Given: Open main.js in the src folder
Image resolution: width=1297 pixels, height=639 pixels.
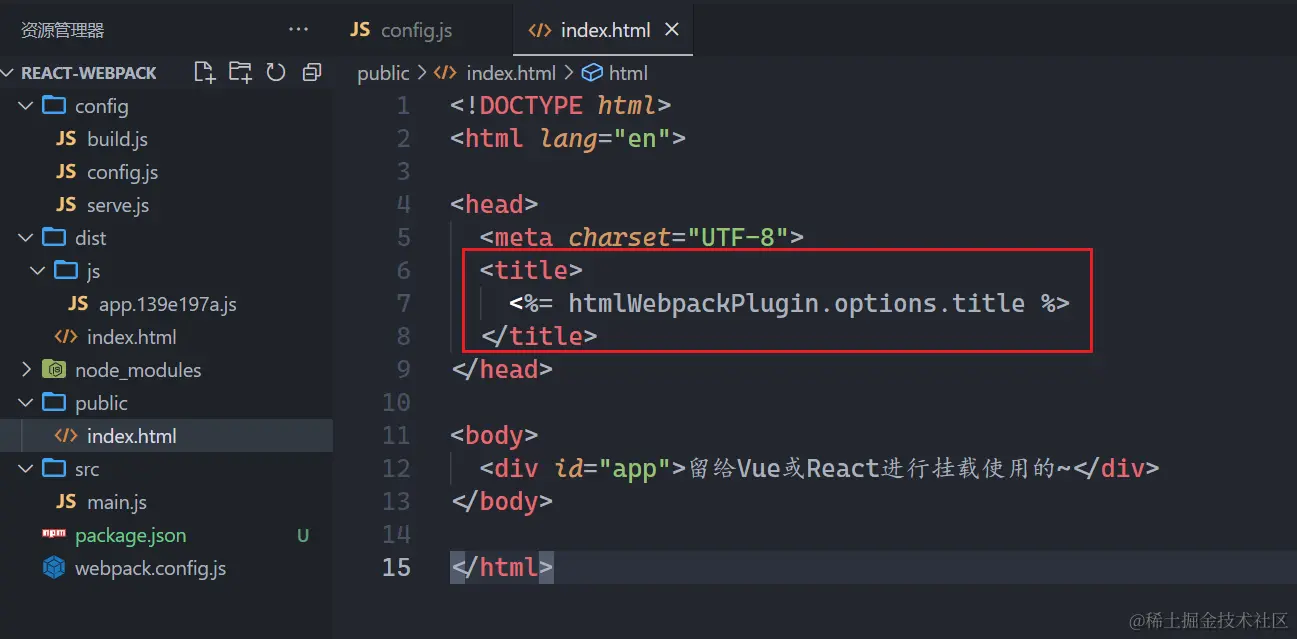Looking at the screenshot, I should point(117,502).
